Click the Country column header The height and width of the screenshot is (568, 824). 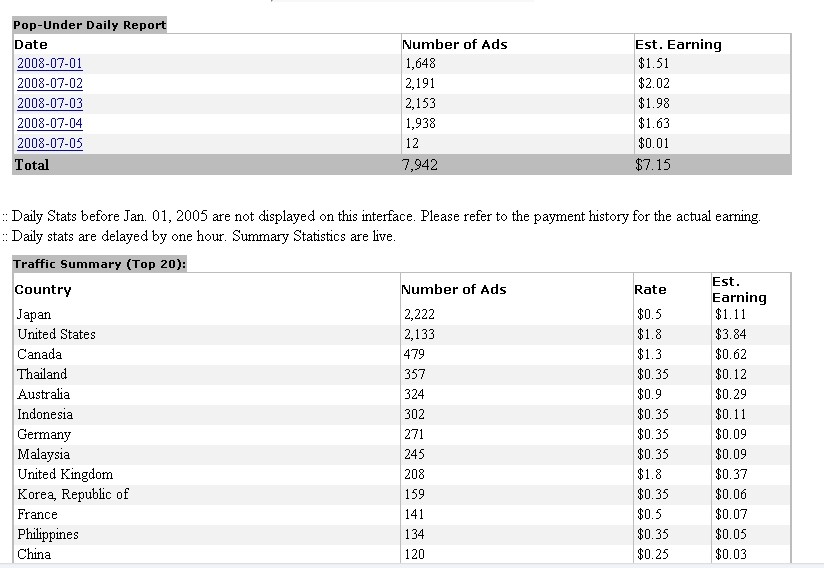point(43,289)
